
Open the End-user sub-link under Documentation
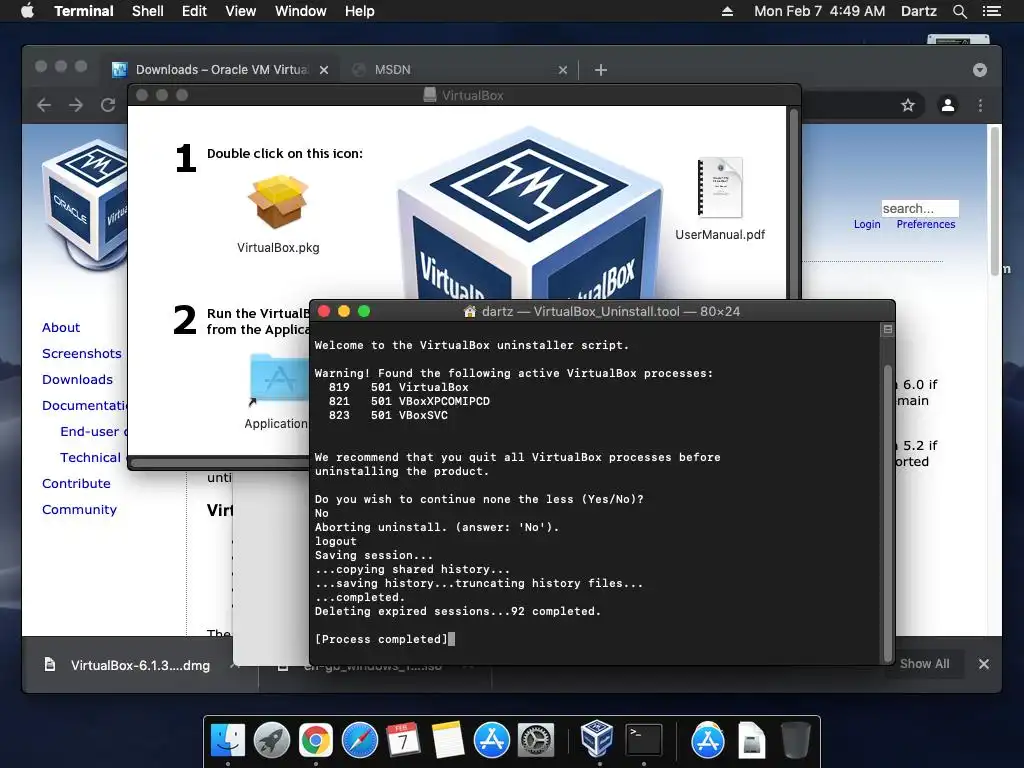(93, 432)
